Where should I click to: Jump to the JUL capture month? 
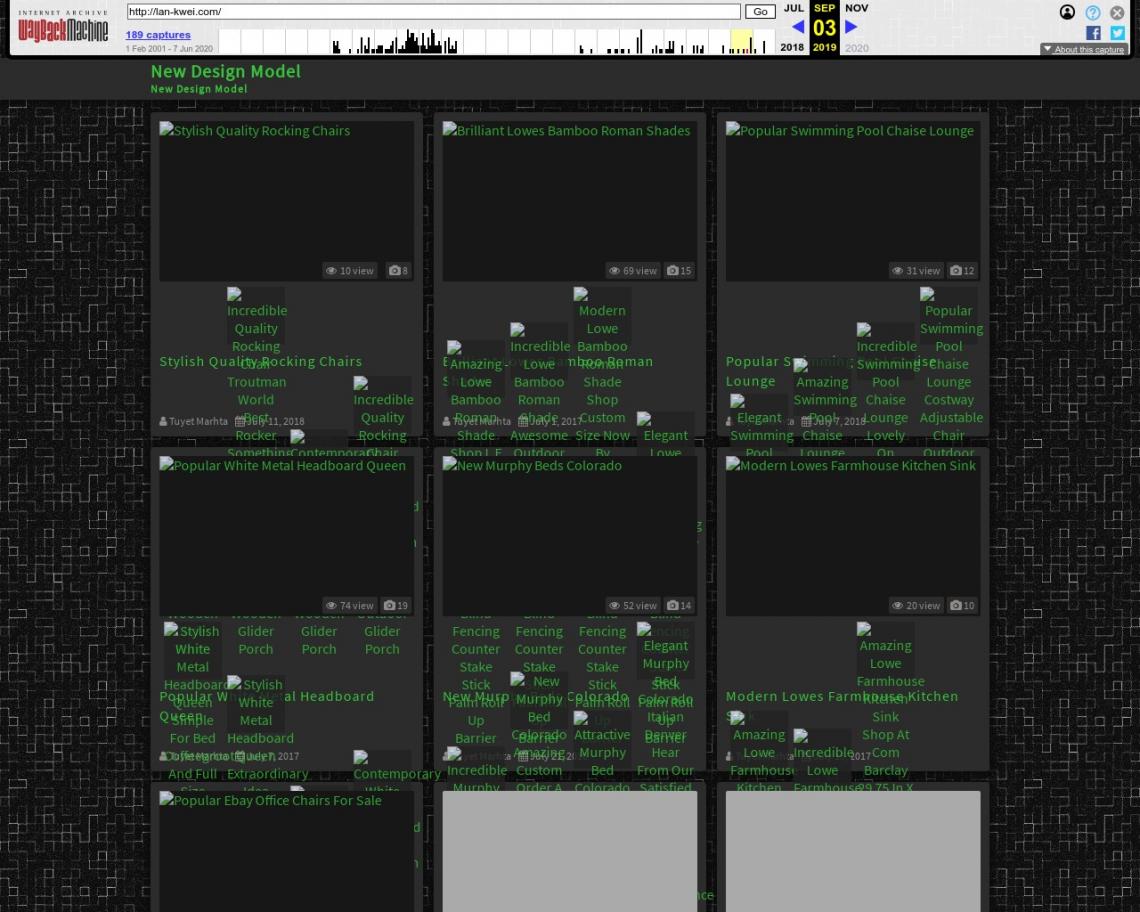pos(793,8)
